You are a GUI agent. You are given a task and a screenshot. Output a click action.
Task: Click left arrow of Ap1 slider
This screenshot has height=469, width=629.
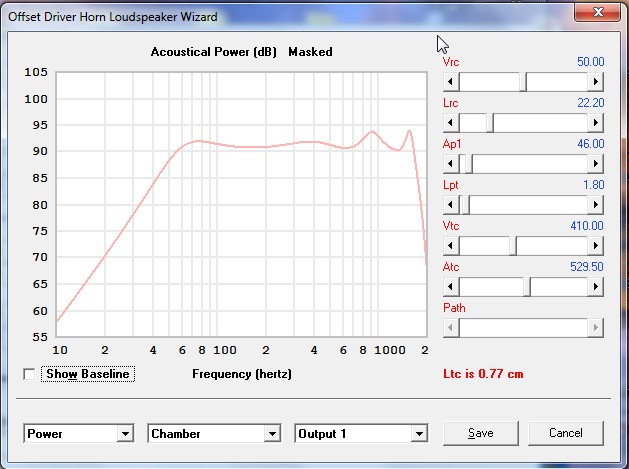[x=451, y=164]
